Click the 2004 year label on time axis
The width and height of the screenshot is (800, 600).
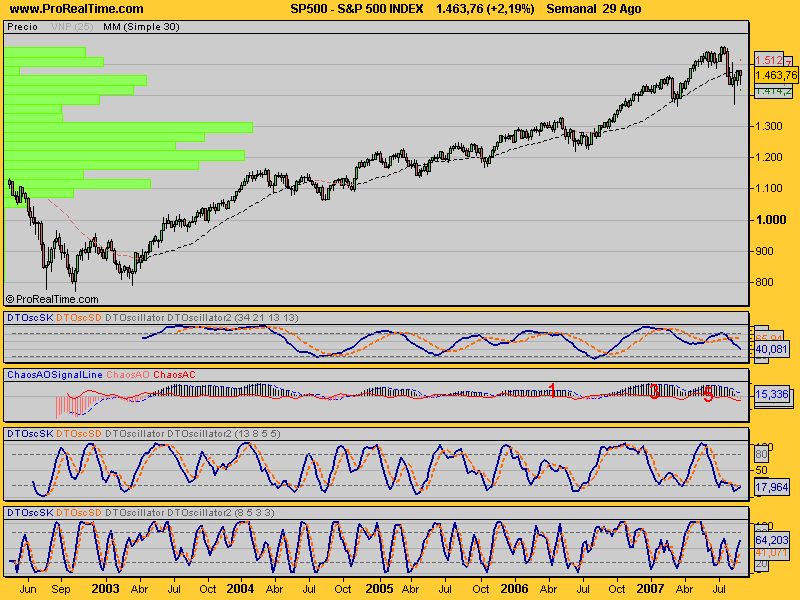click(240, 589)
